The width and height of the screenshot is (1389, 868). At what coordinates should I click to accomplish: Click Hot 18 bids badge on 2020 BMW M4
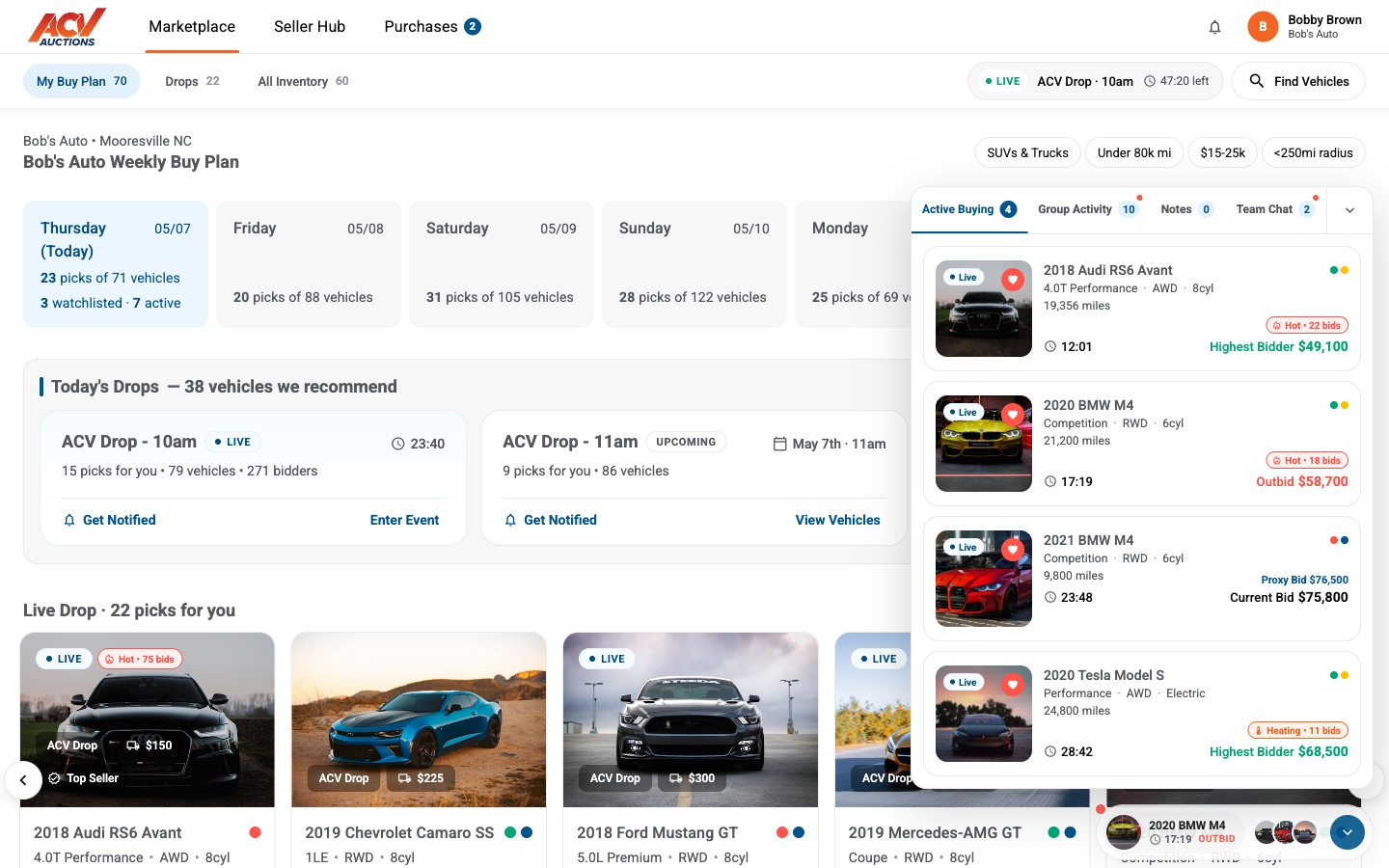click(1307, 460)
